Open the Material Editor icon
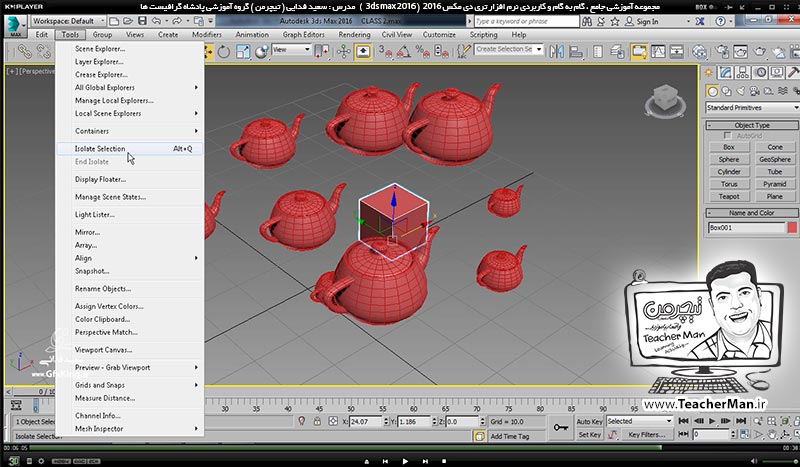This screenshot has height=467, width=800. pyautogui.click(x=699, y=52)
